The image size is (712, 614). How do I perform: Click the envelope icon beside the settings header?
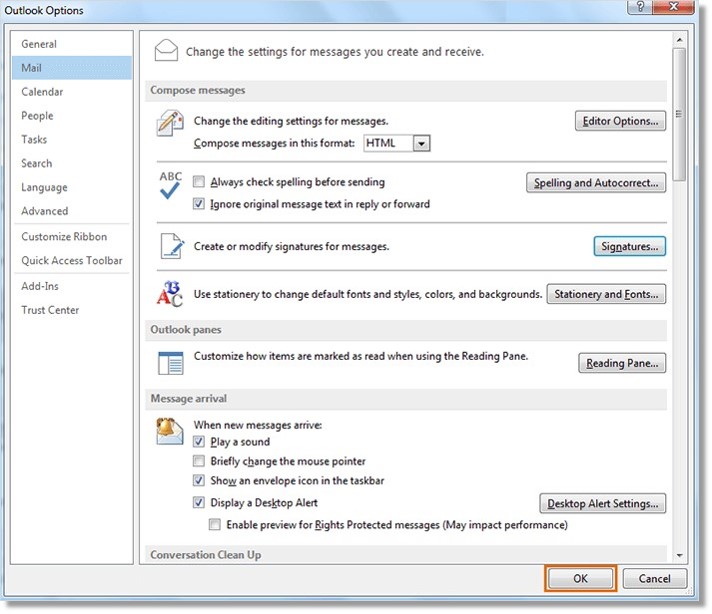click(166, 50)
